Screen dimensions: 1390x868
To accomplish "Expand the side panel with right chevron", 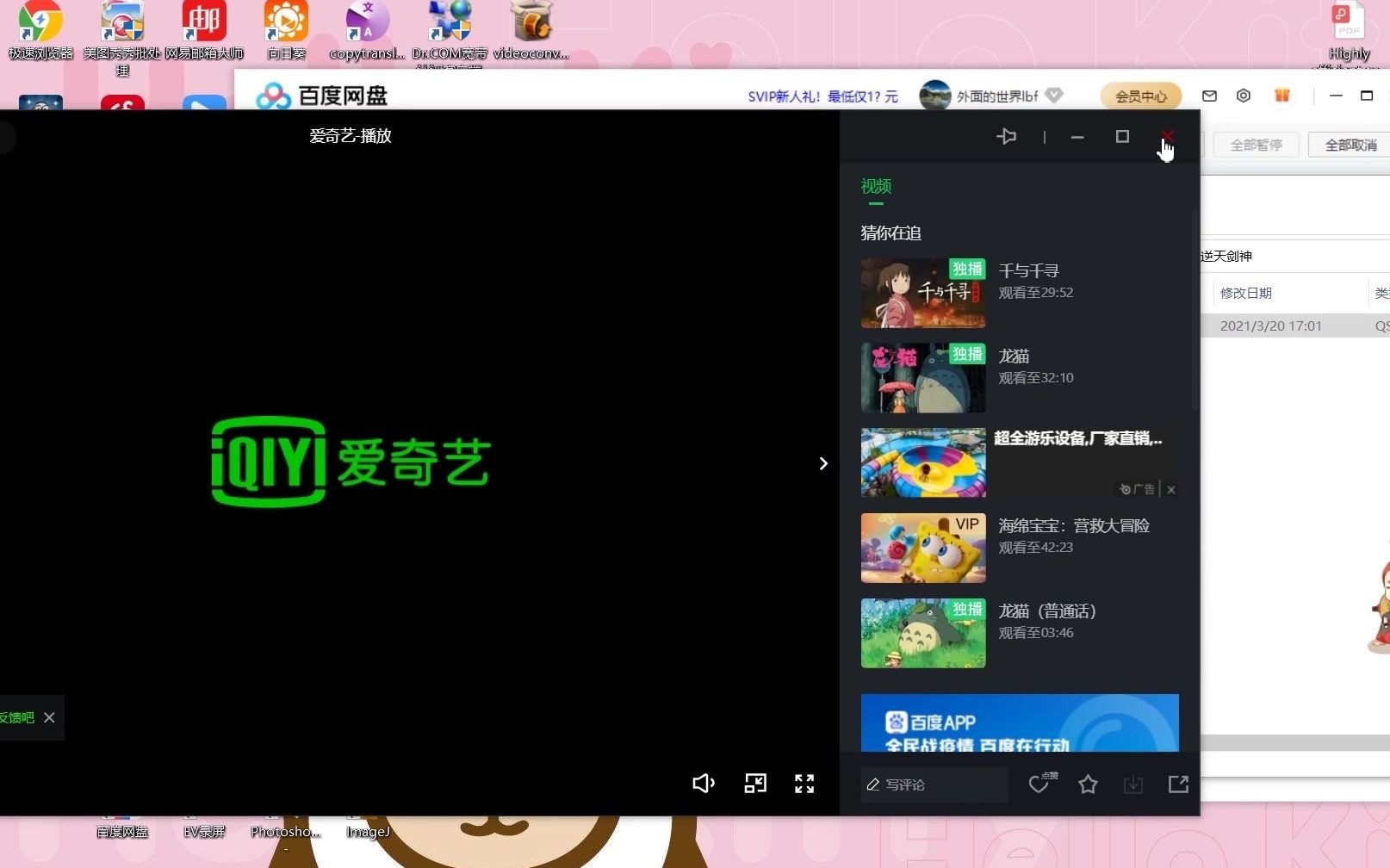I will (823, 463).
